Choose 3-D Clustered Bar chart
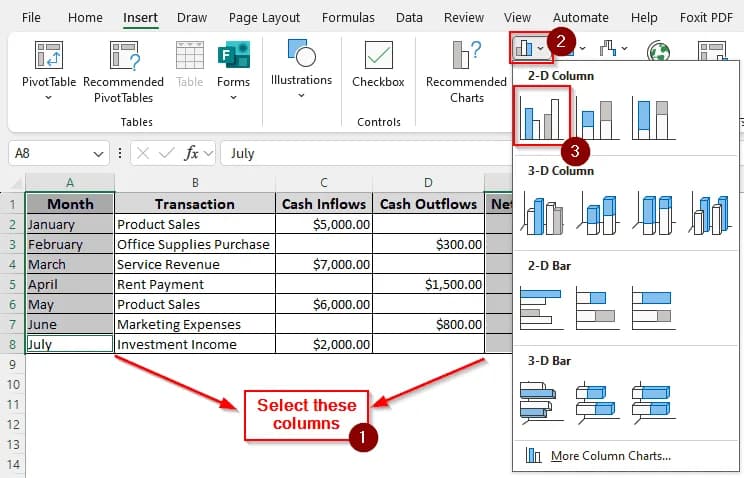This screenshot has height=478, width=744. click(x=541, y=402)
